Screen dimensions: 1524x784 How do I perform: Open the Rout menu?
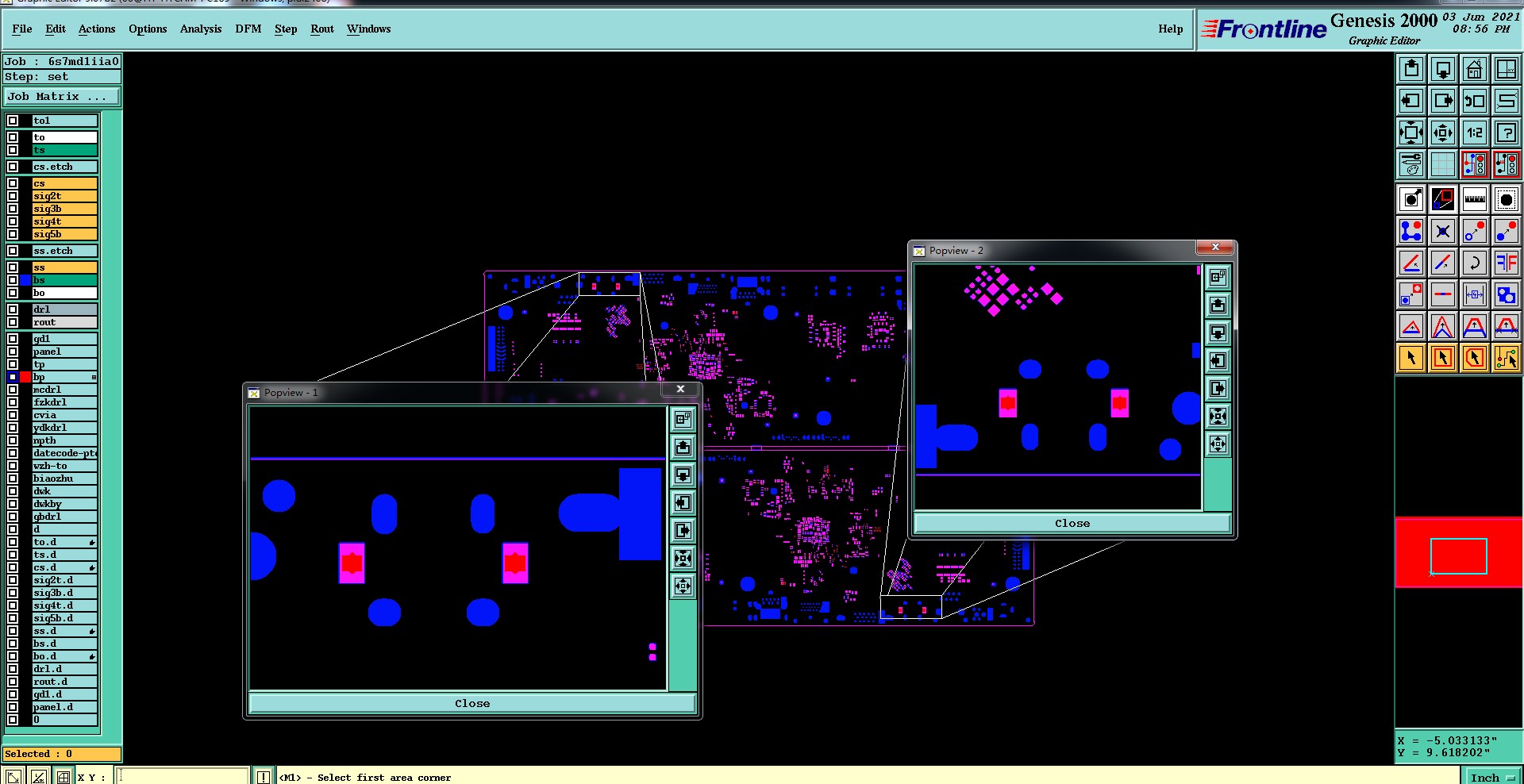click(x=322, y=29)
